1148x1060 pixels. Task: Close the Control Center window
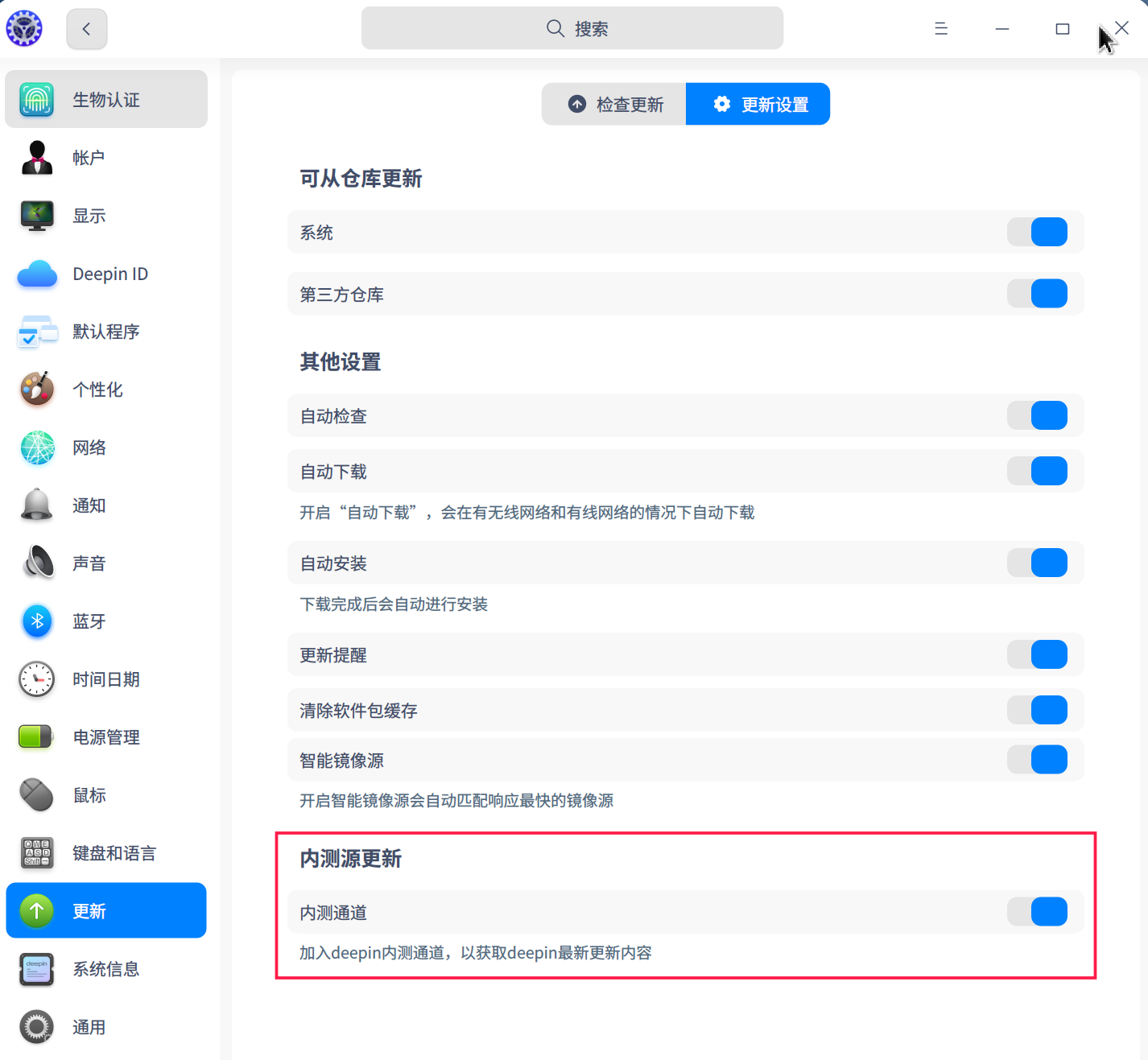click(1121, 28)
